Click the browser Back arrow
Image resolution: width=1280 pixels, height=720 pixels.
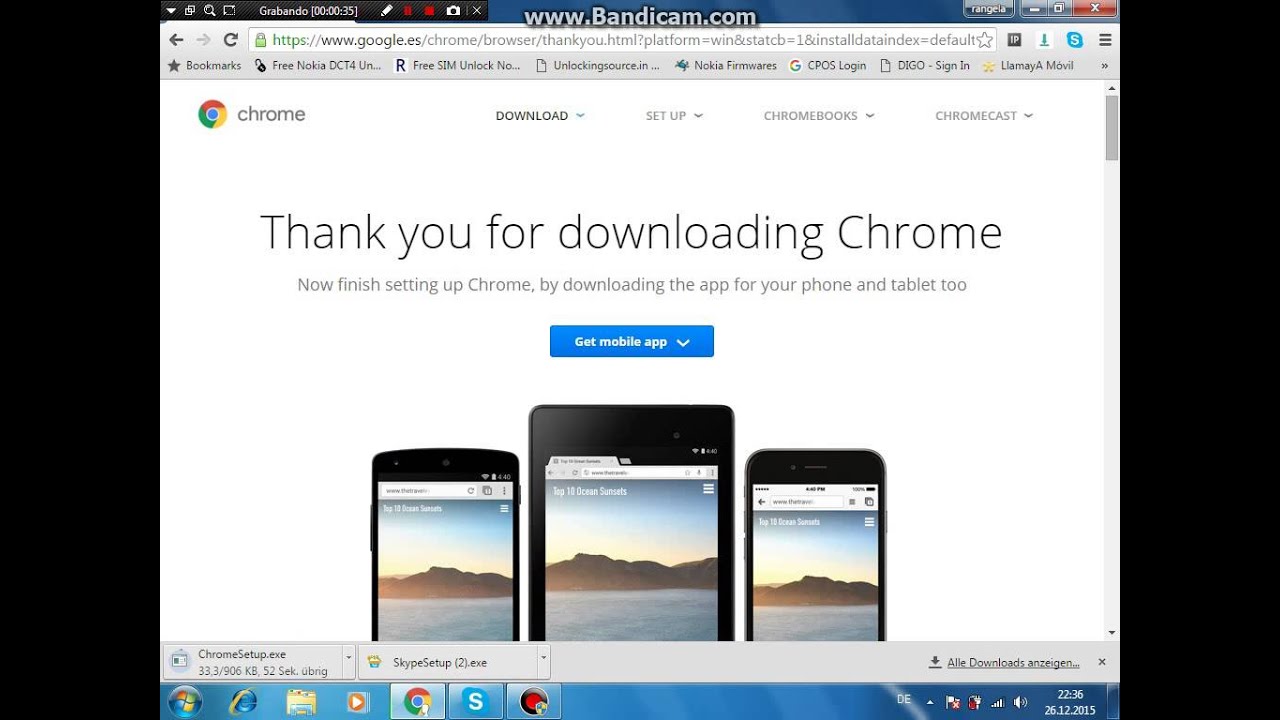pyautogui.click(x=177, y=40)
